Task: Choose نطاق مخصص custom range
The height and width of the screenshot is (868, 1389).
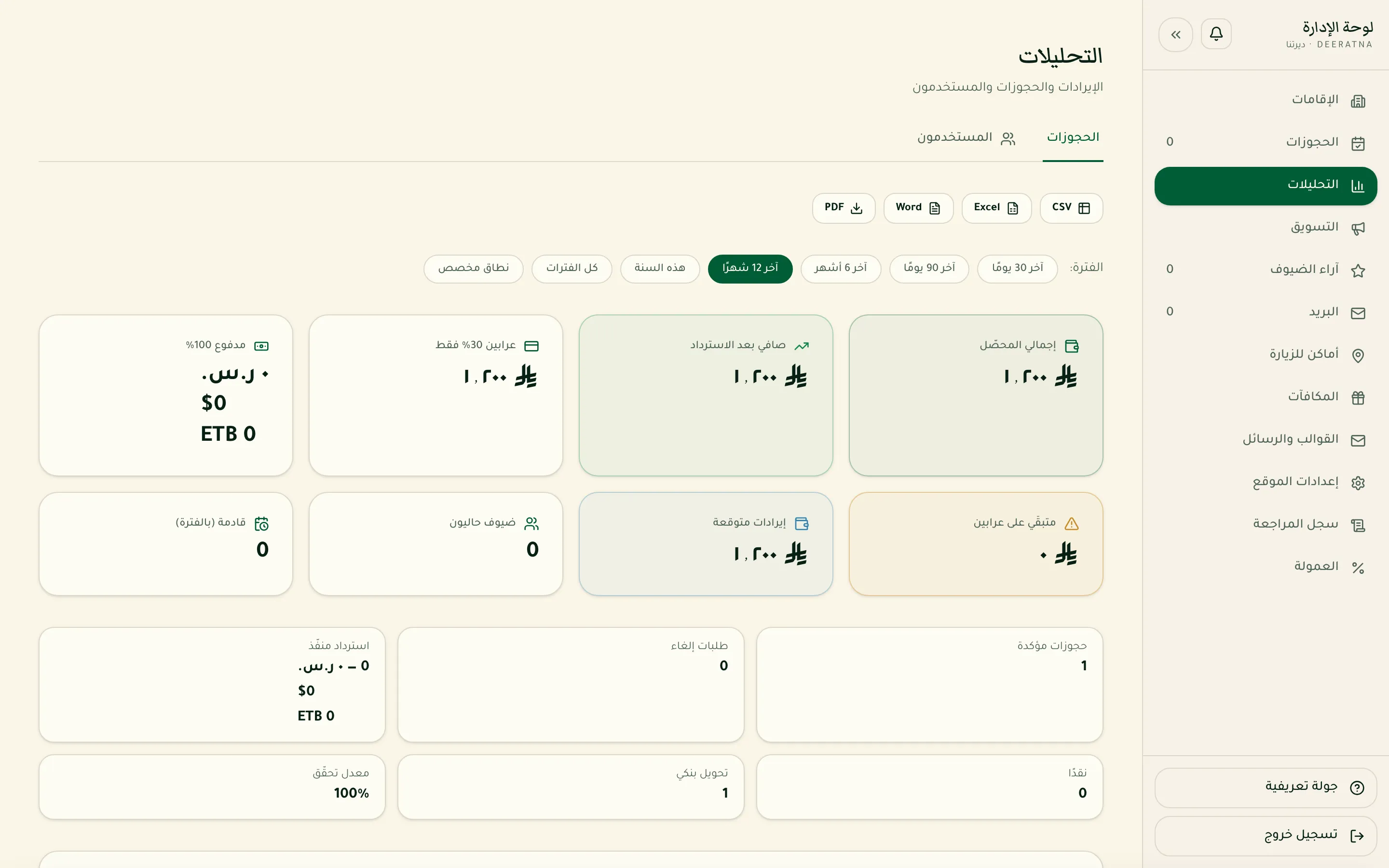Action: pos(474,269)
